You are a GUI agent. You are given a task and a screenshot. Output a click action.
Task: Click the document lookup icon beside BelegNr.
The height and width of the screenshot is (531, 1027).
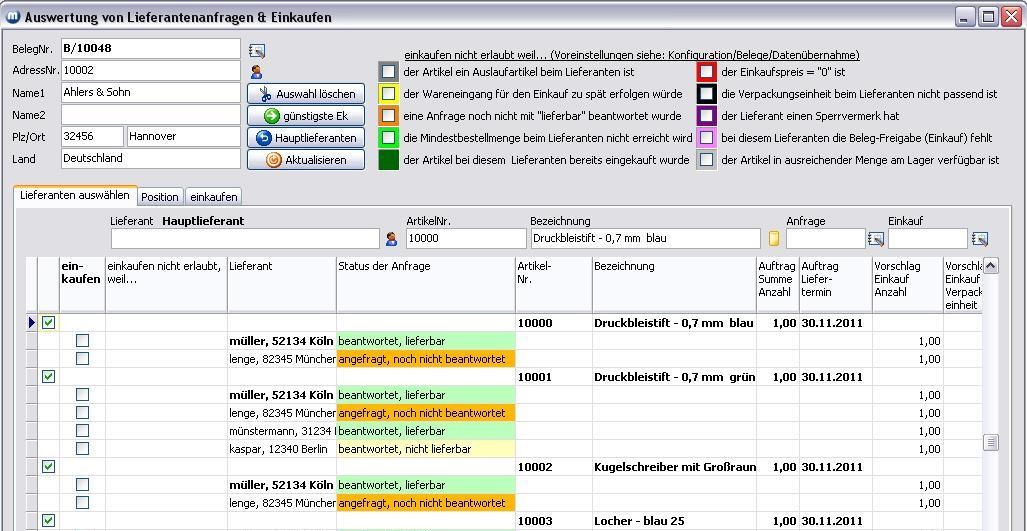coord(257,50)
